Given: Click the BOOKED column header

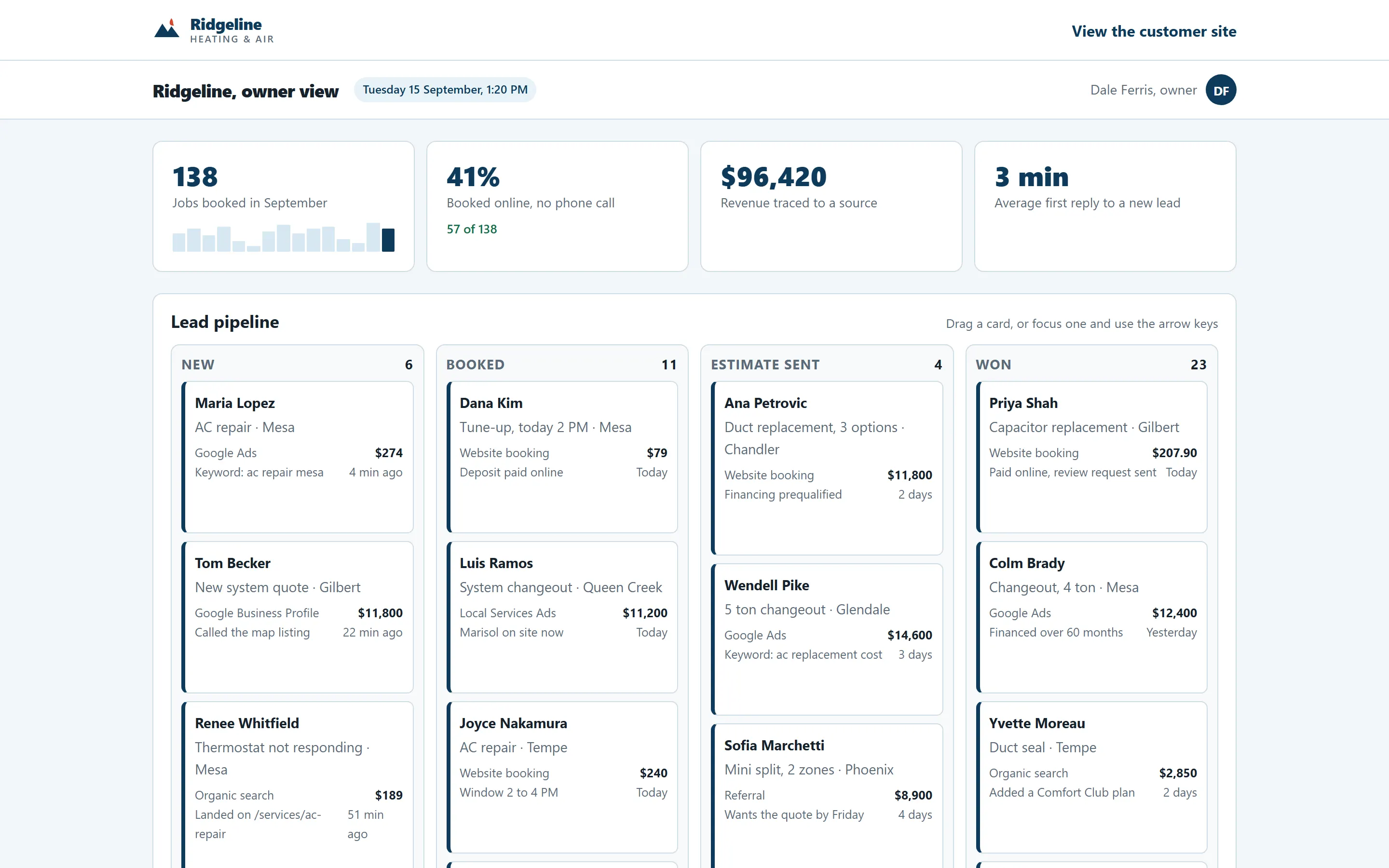Looking at the screenshot, I should tap(475, 365).
